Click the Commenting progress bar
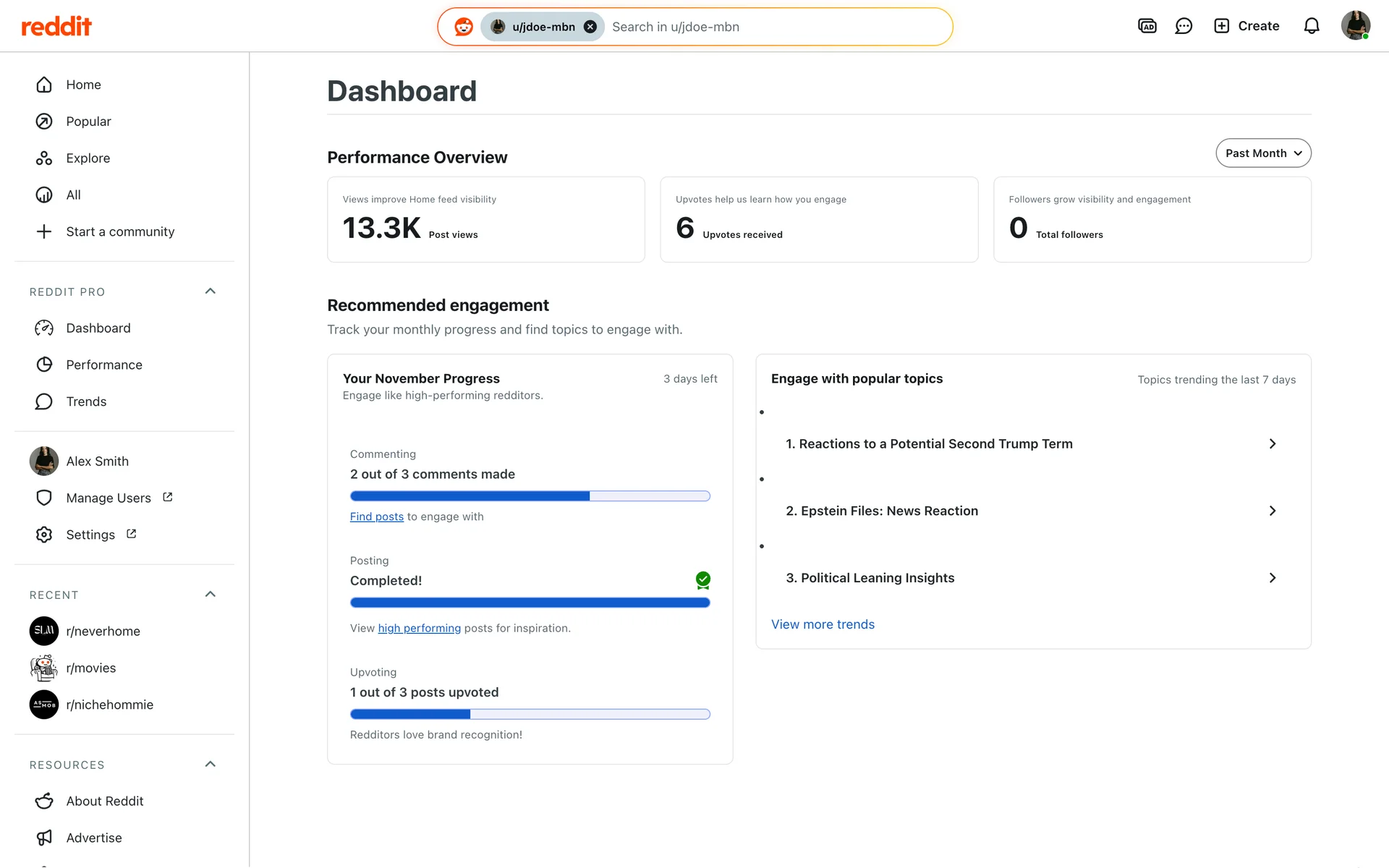This screenshot has height=868, width=1389. click(x=530, y=496)
